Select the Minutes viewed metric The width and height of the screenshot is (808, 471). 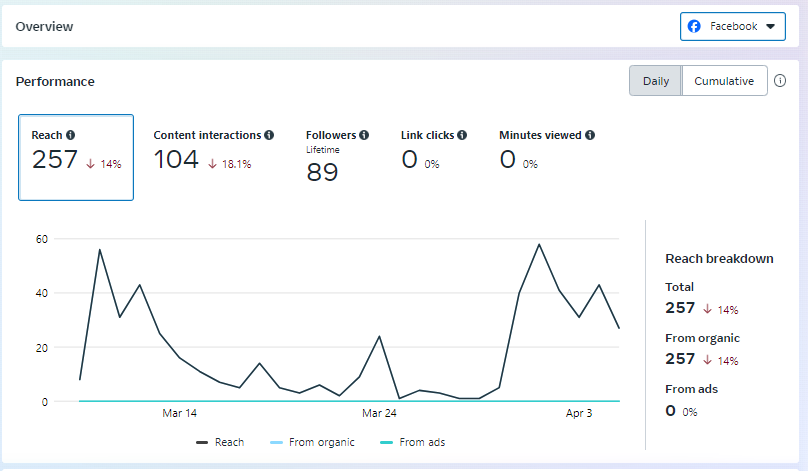coord(547,157)
